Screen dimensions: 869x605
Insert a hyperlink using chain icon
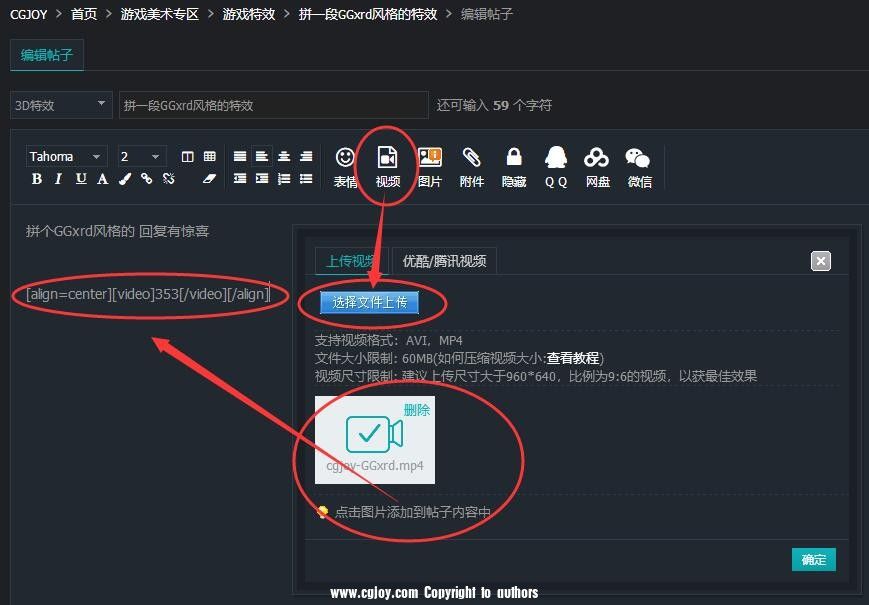146,179
